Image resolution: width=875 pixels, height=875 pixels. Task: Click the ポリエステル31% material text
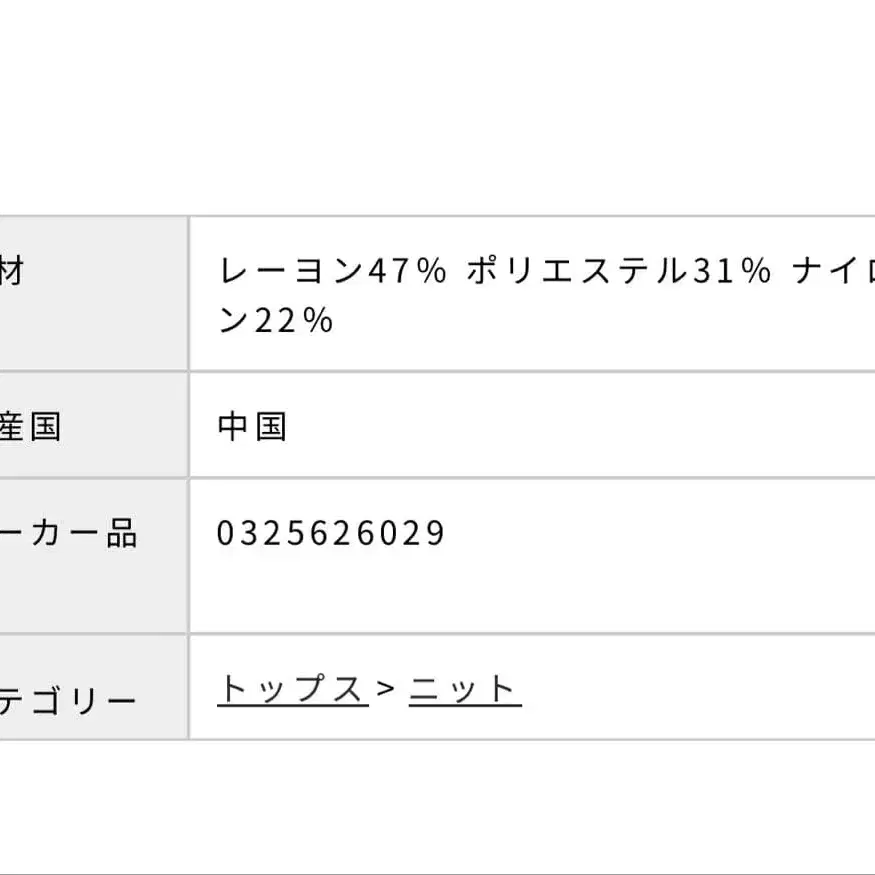pyautogui.click(x=619, y=270)
